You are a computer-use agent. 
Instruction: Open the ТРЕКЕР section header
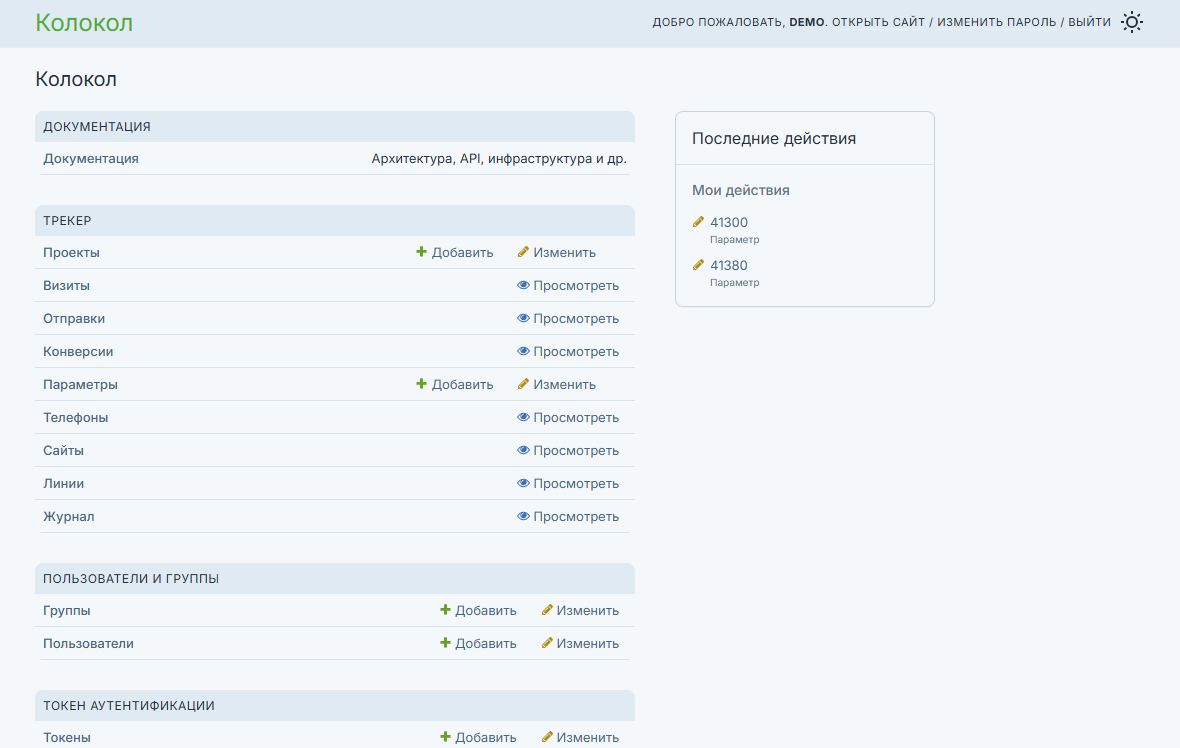click(67, 220)
